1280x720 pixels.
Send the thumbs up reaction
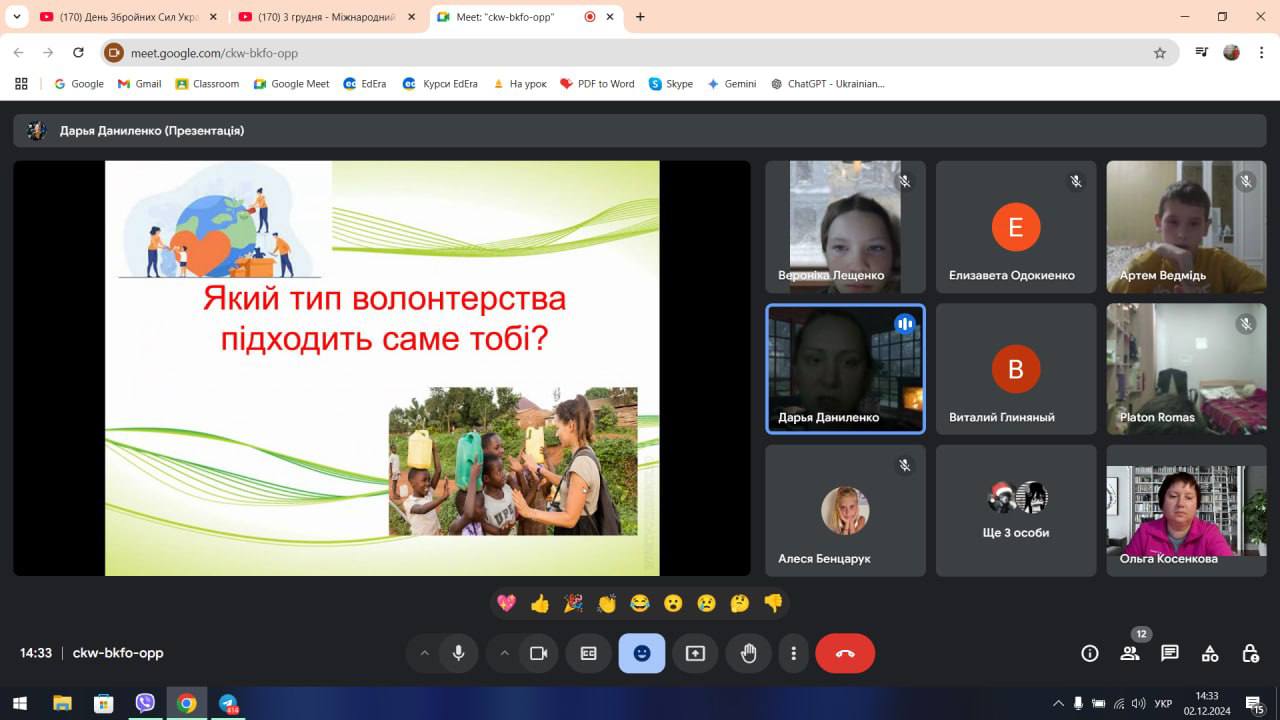pyautogui.click(x=540, y=603)
